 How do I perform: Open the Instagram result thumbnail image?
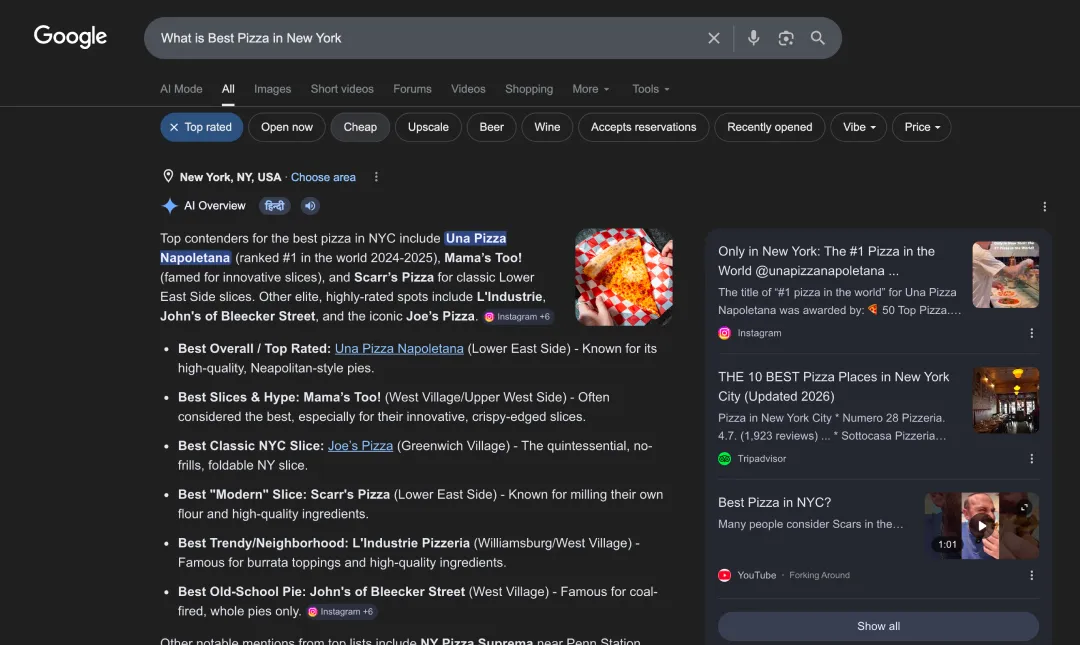click(x=1005, y=275)
